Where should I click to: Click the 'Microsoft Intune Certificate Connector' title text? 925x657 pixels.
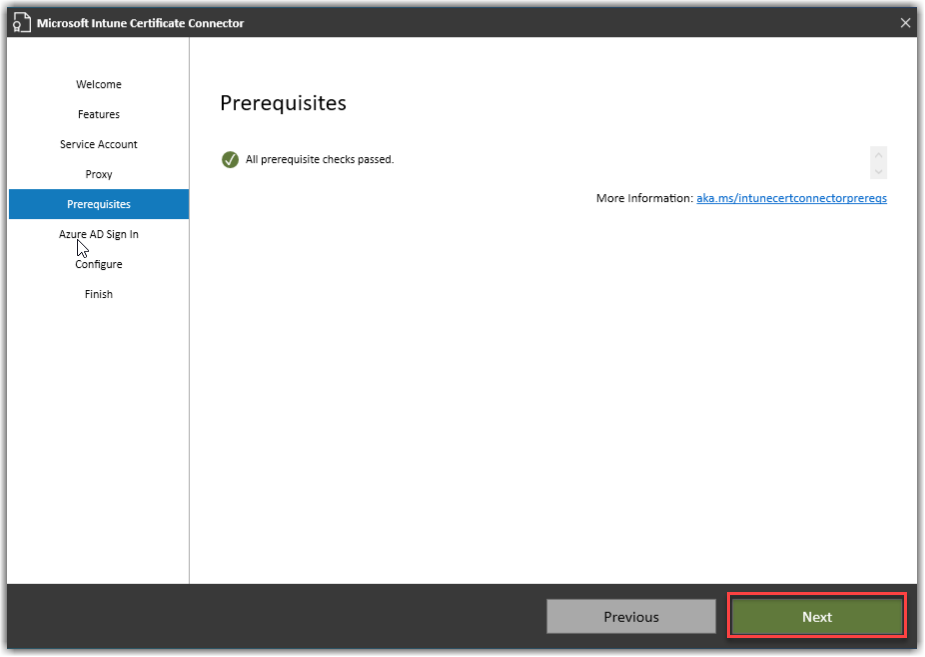pyautogui.click(x=140, y=23)
